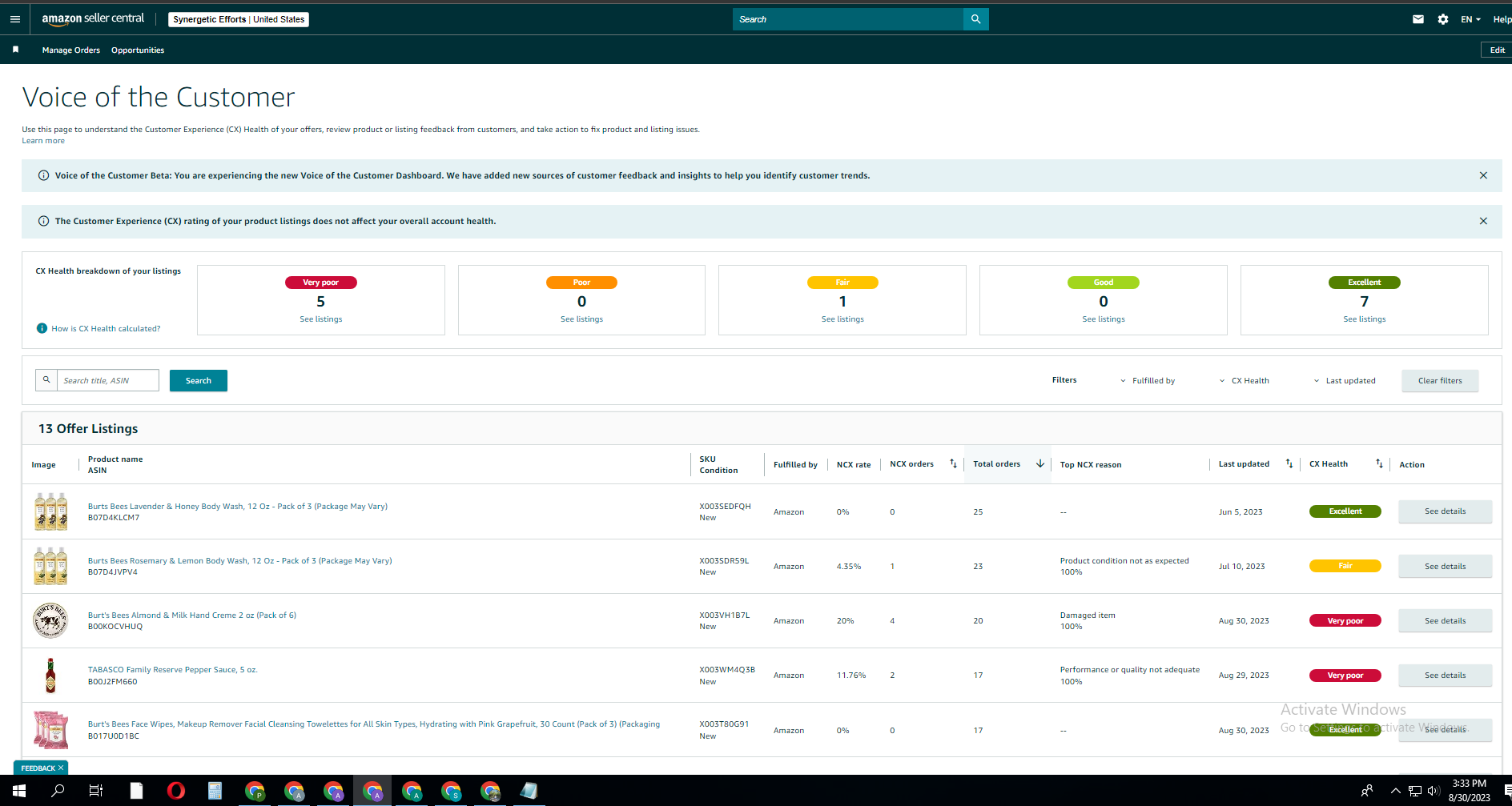Image resolution: width=1512 pixels, height=806 pixels.
Task: Open the settings gear icon
Action: pyautogui.click(x=1442, y=19)
